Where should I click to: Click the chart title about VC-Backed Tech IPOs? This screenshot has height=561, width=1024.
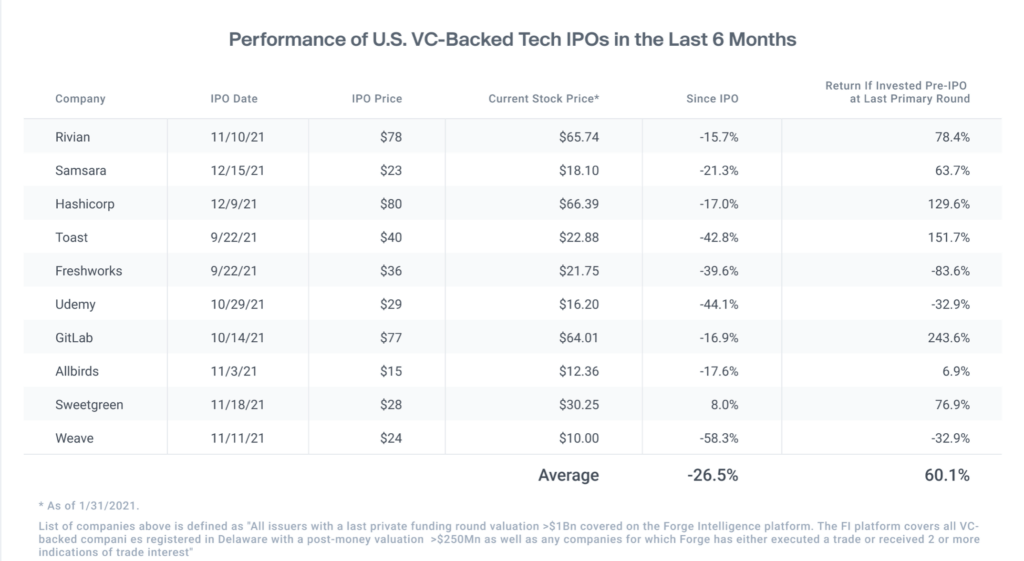(512, 39)
